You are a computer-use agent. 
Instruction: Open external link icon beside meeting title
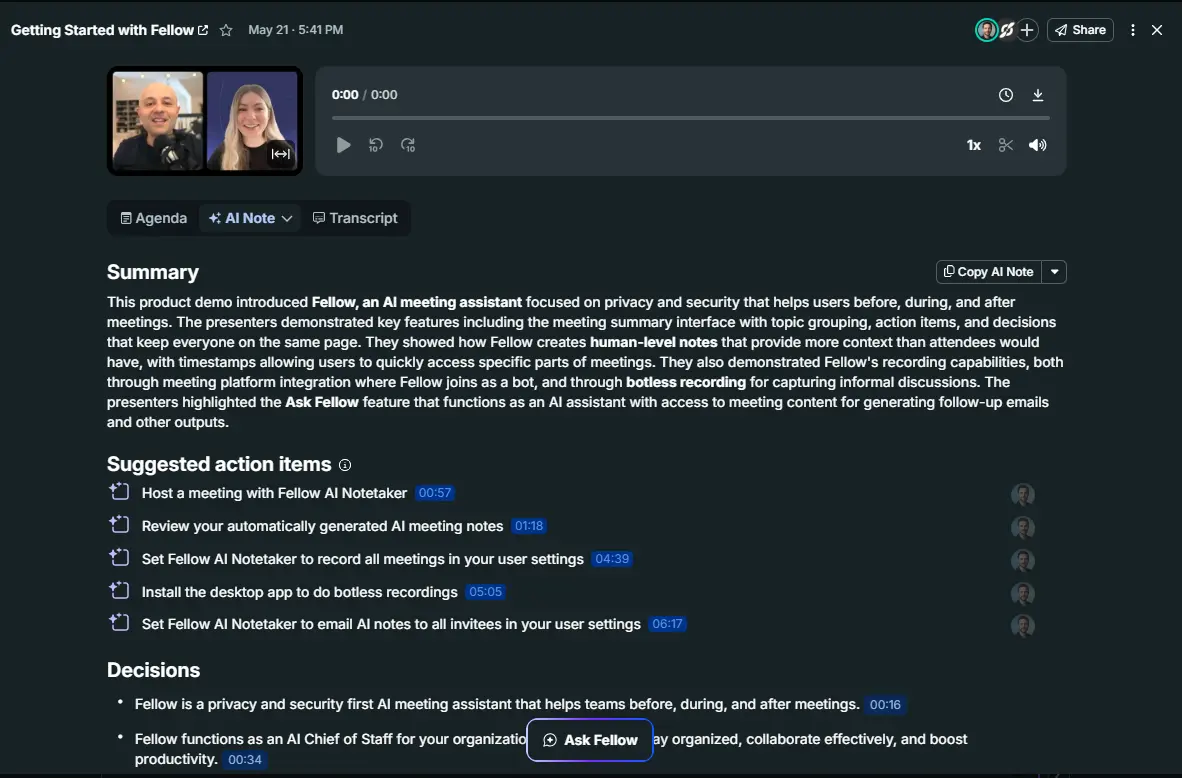point(203,30)
